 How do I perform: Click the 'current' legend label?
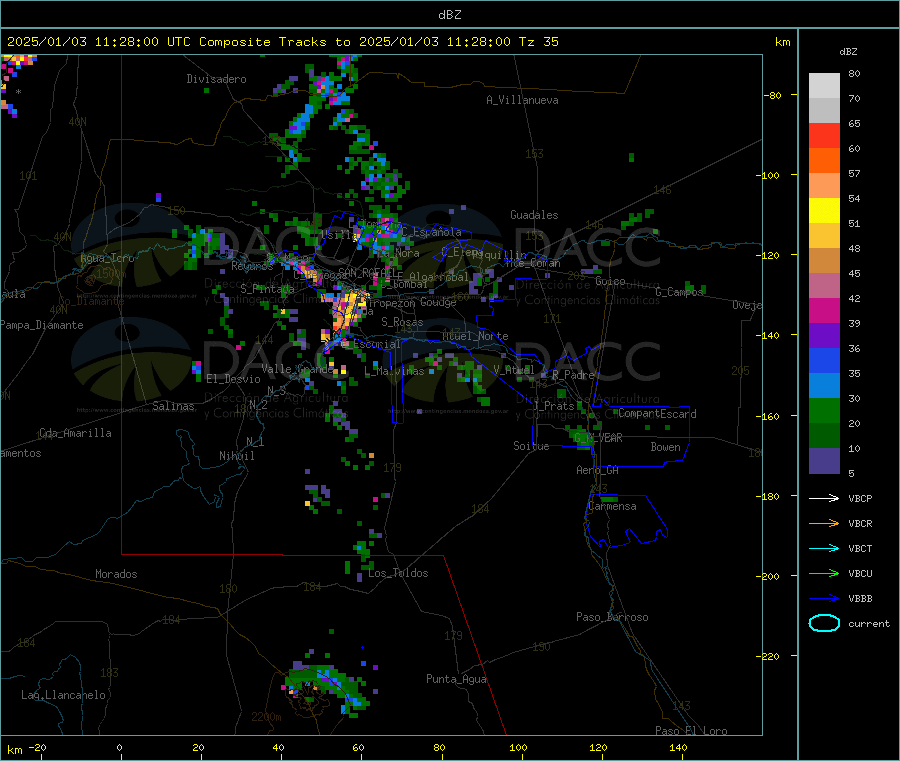pos(869,623)
